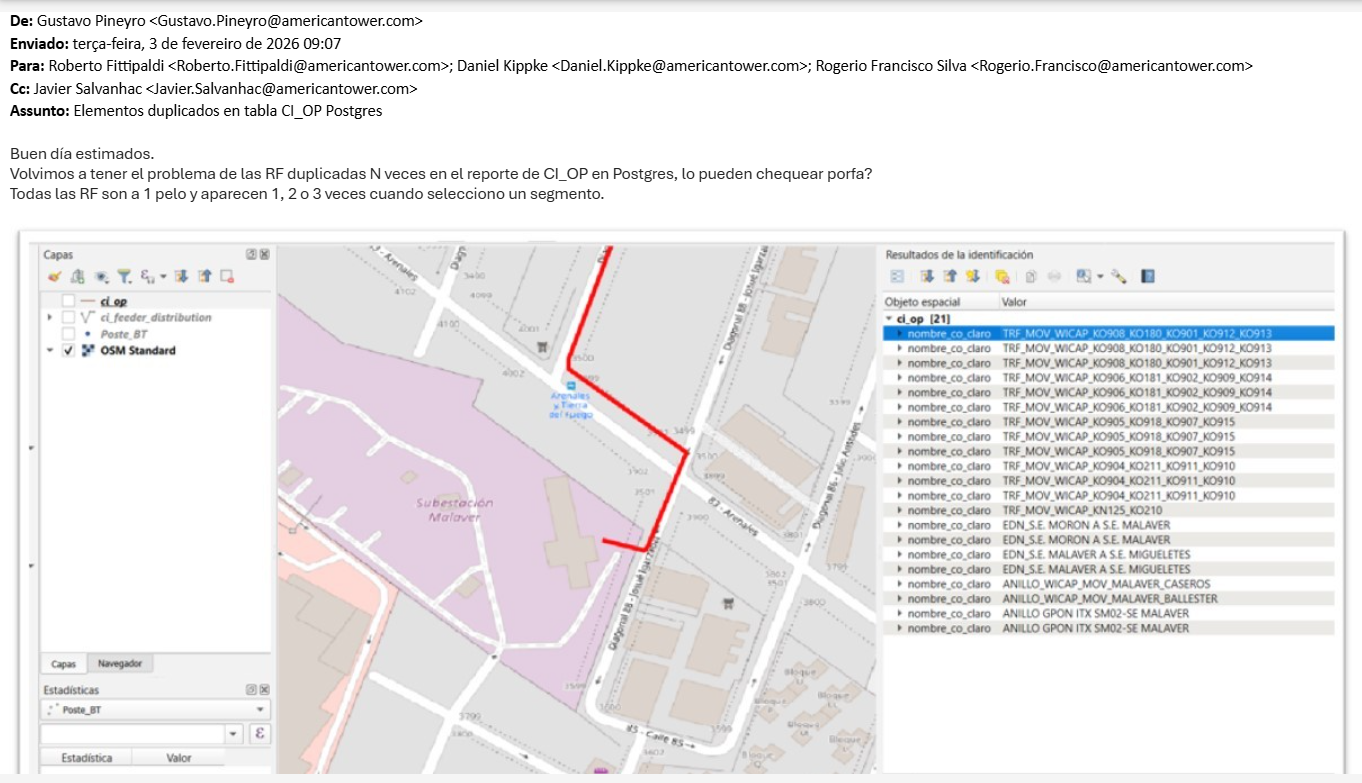
Task: Uncheck the OSM Standard layer
Action: point(68,351)
